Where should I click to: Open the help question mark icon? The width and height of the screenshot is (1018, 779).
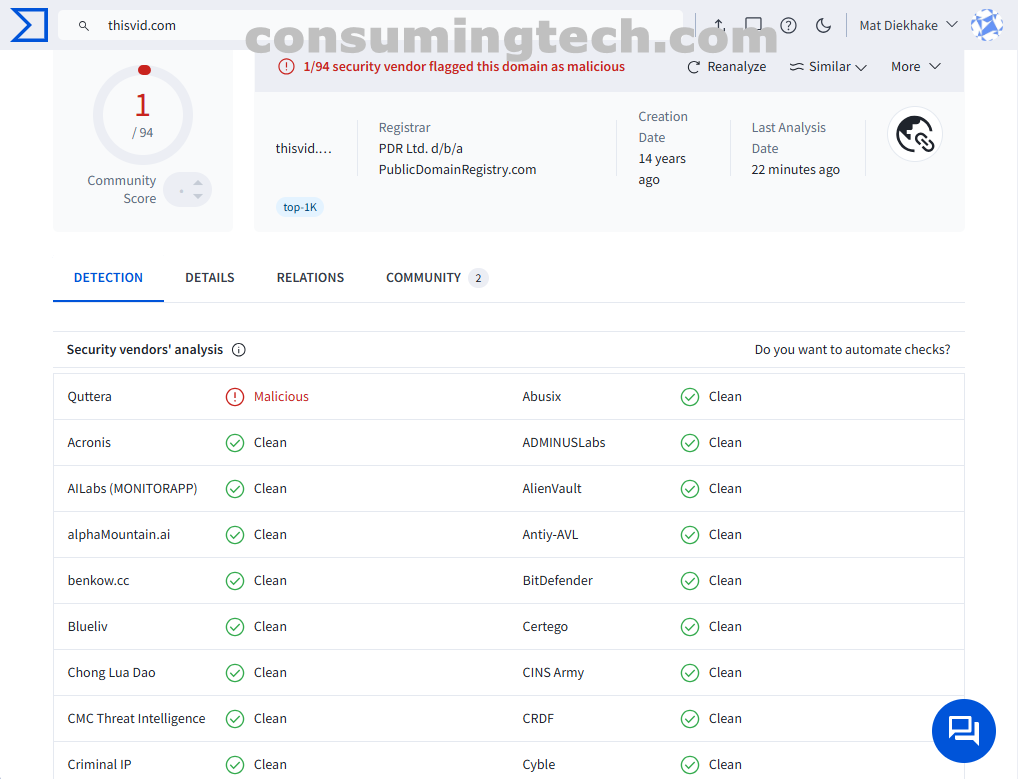point(788,25)
